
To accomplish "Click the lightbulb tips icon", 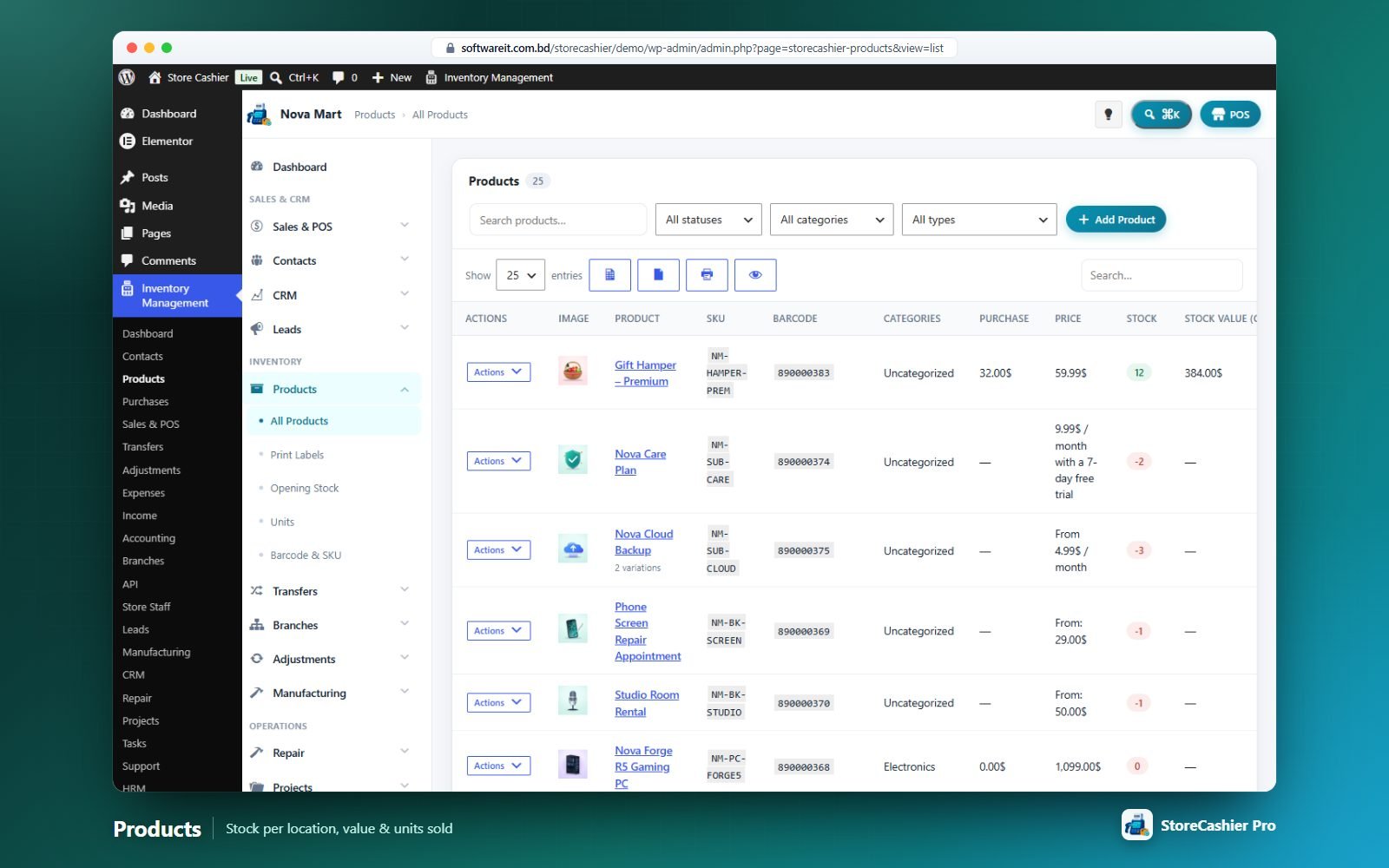I will click(x=1108, y=114).
